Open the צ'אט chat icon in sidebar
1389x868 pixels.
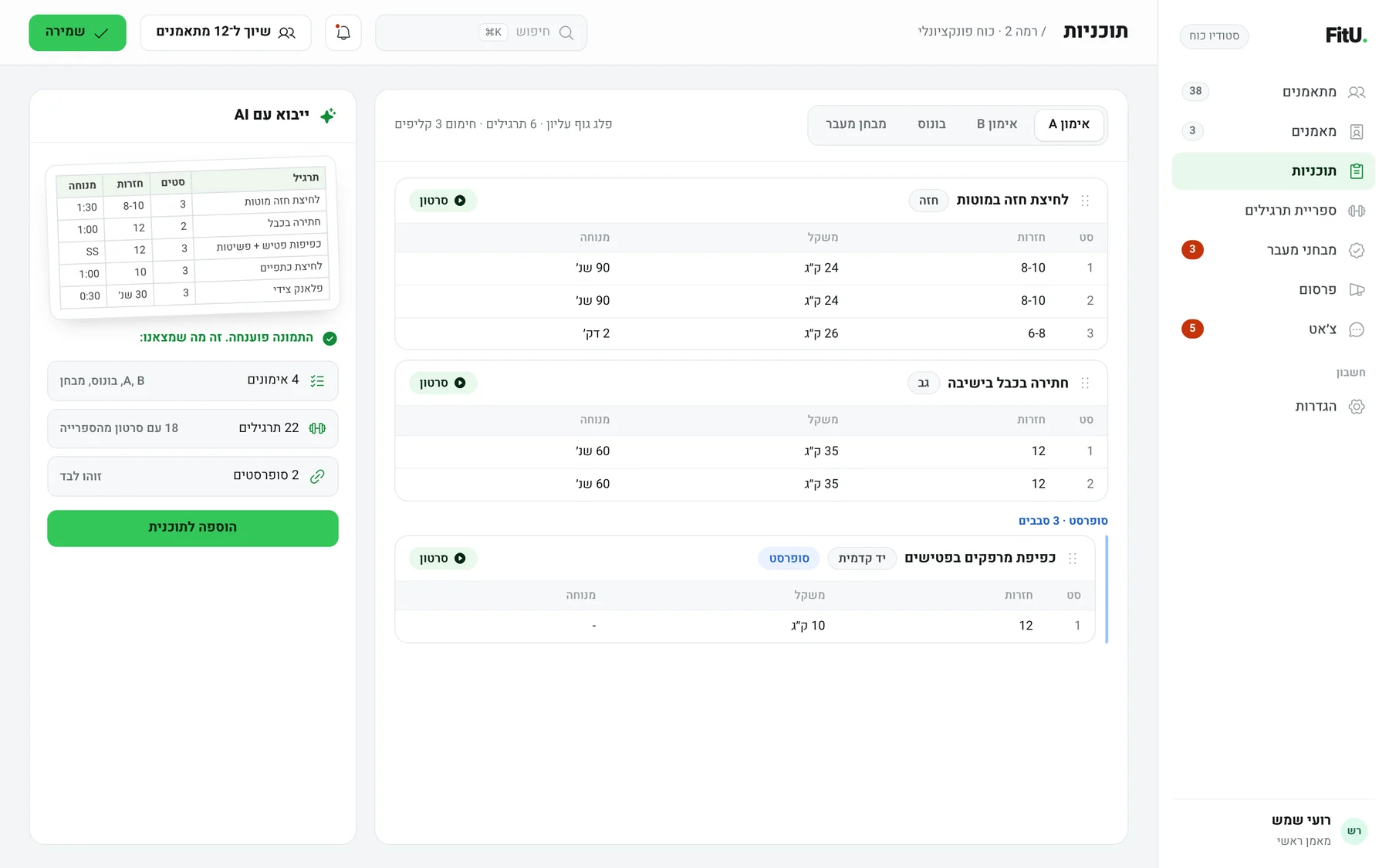click(x=1357, y=329)
